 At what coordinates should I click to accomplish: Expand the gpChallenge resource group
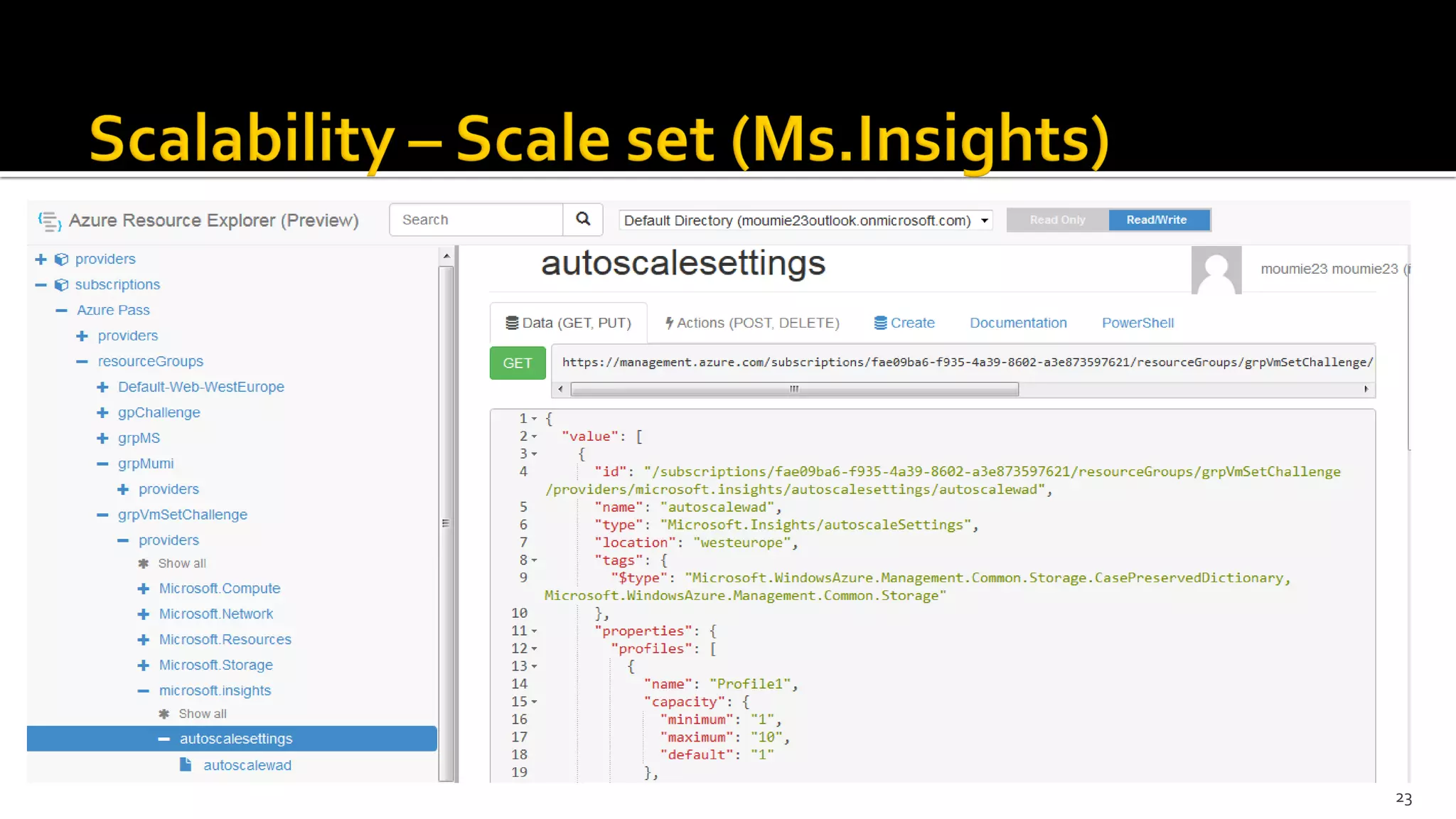point(103,413)
